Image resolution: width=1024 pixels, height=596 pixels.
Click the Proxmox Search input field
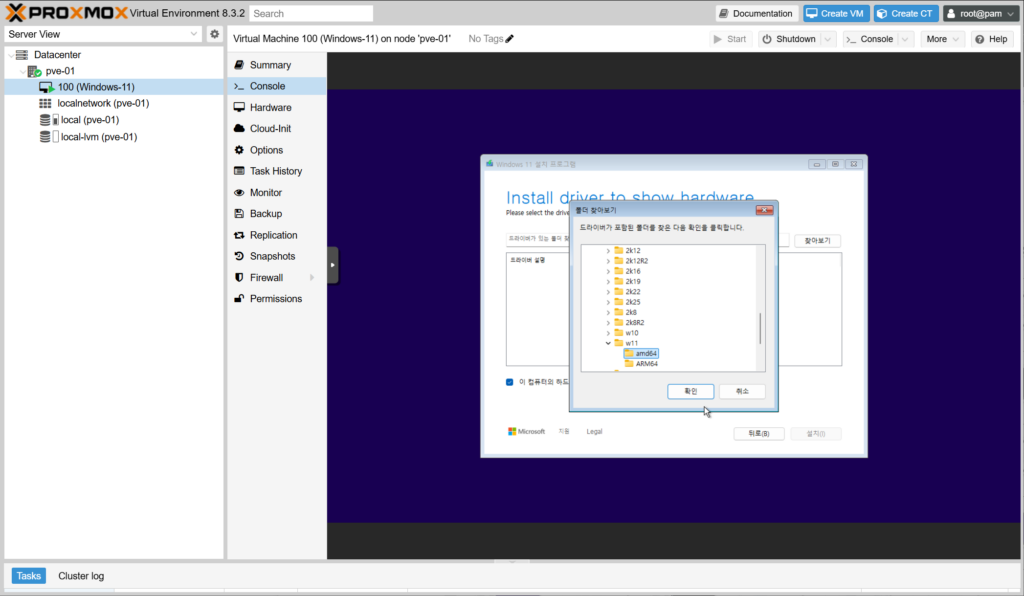pos(311,14)
